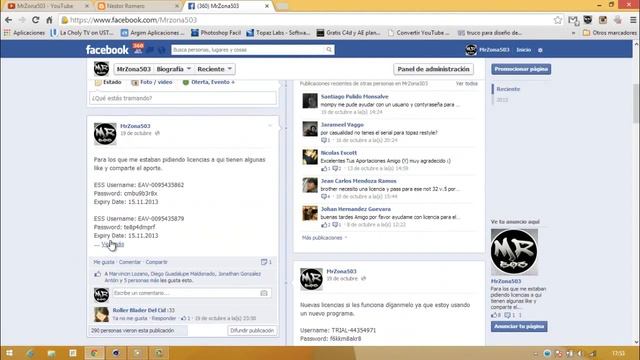The height and width of the screenshot is (360, 640).
Task: Open Roller Blader Del Cid commenter name
Action: [139, 310]
